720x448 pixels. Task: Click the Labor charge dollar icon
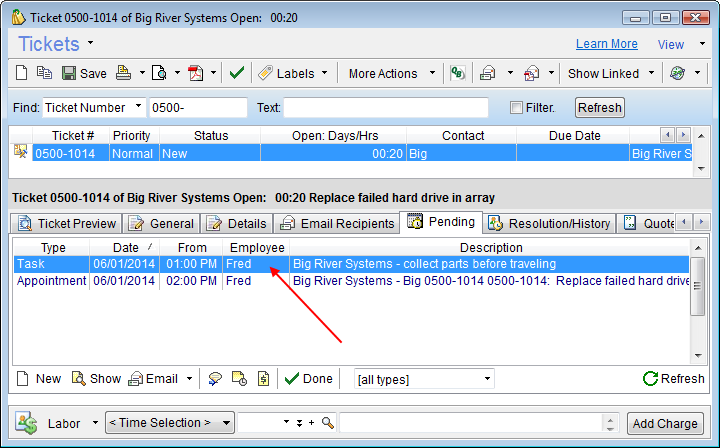click(x=26, y=423)
